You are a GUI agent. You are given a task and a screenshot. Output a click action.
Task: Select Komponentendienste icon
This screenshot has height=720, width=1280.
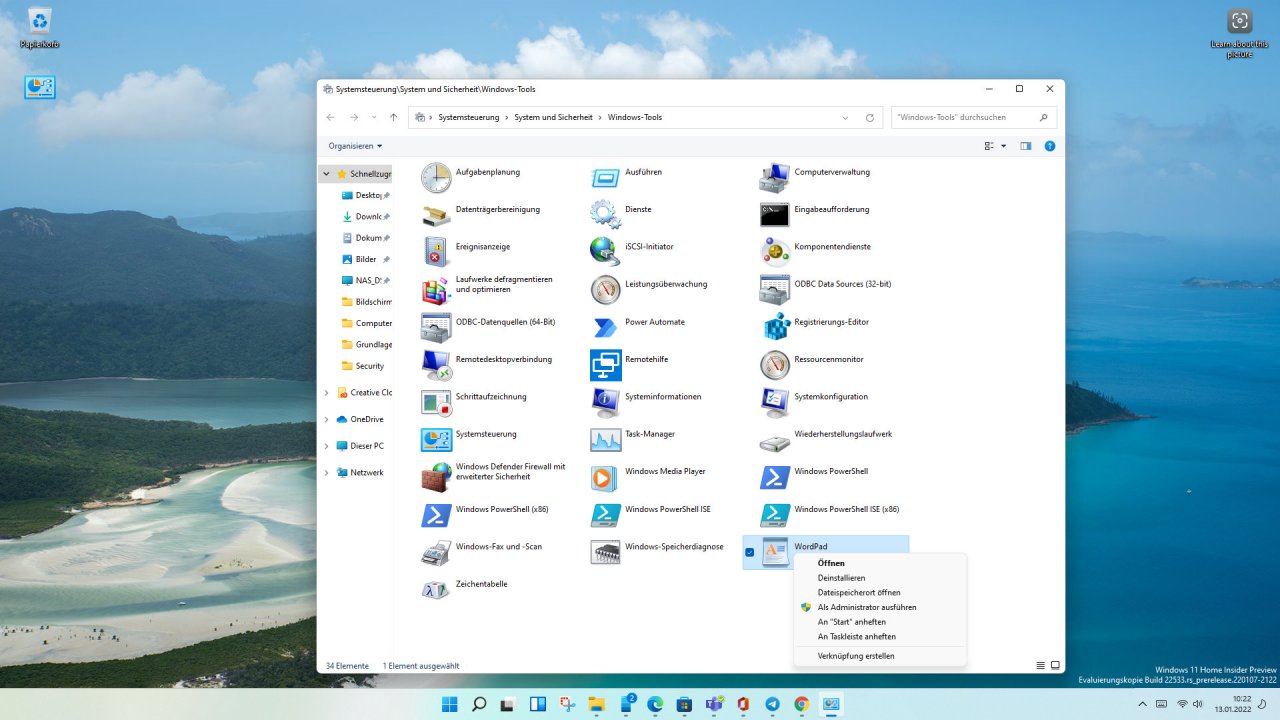(775, 252)
